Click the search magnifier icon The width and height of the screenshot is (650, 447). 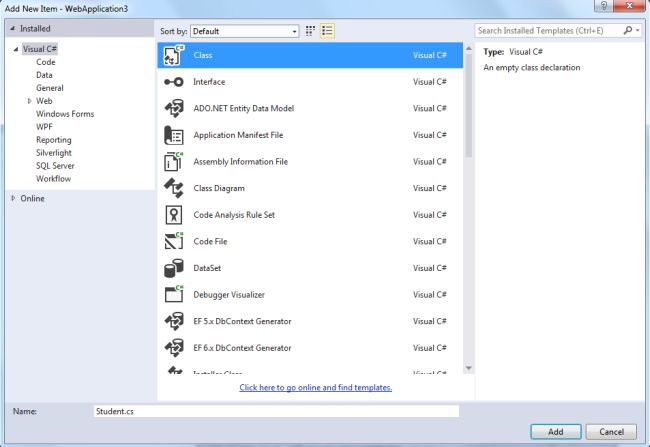click(628, 30)
